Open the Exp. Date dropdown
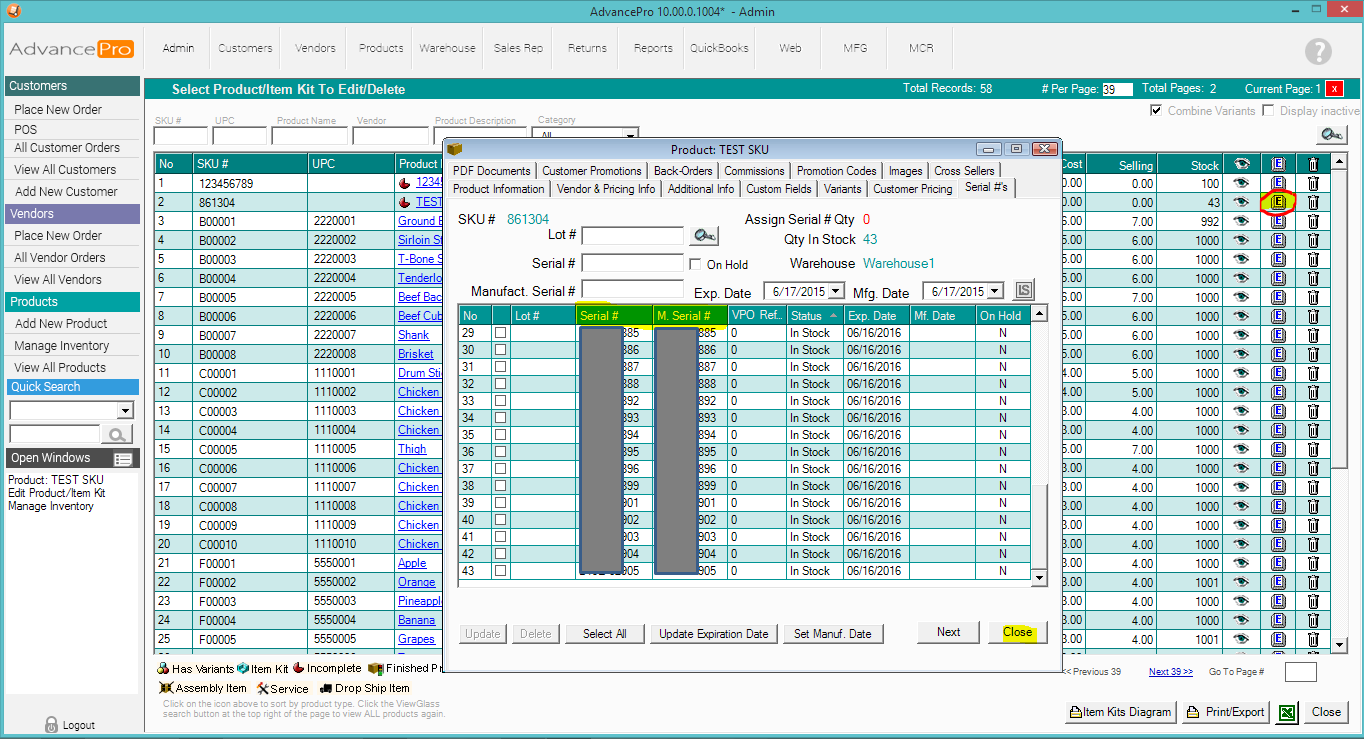Screen dimensions: 1364x739 [838, 292]
